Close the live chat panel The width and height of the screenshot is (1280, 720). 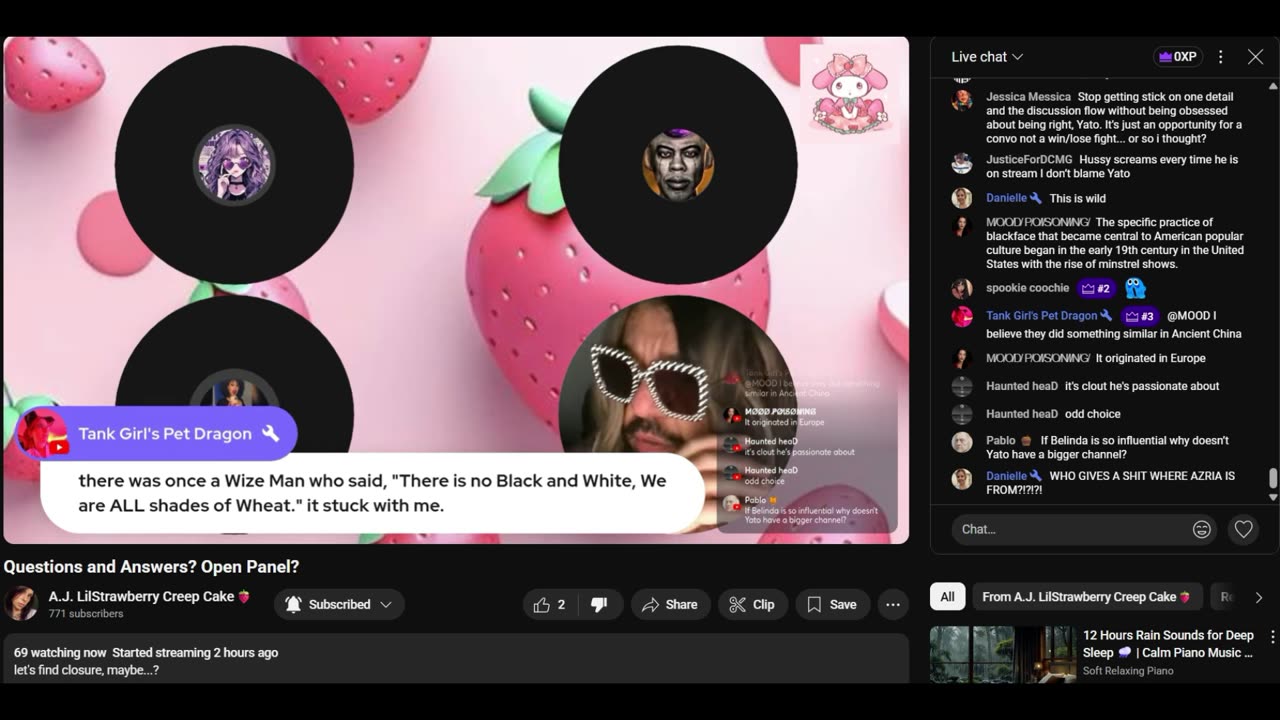(1255, 57)
